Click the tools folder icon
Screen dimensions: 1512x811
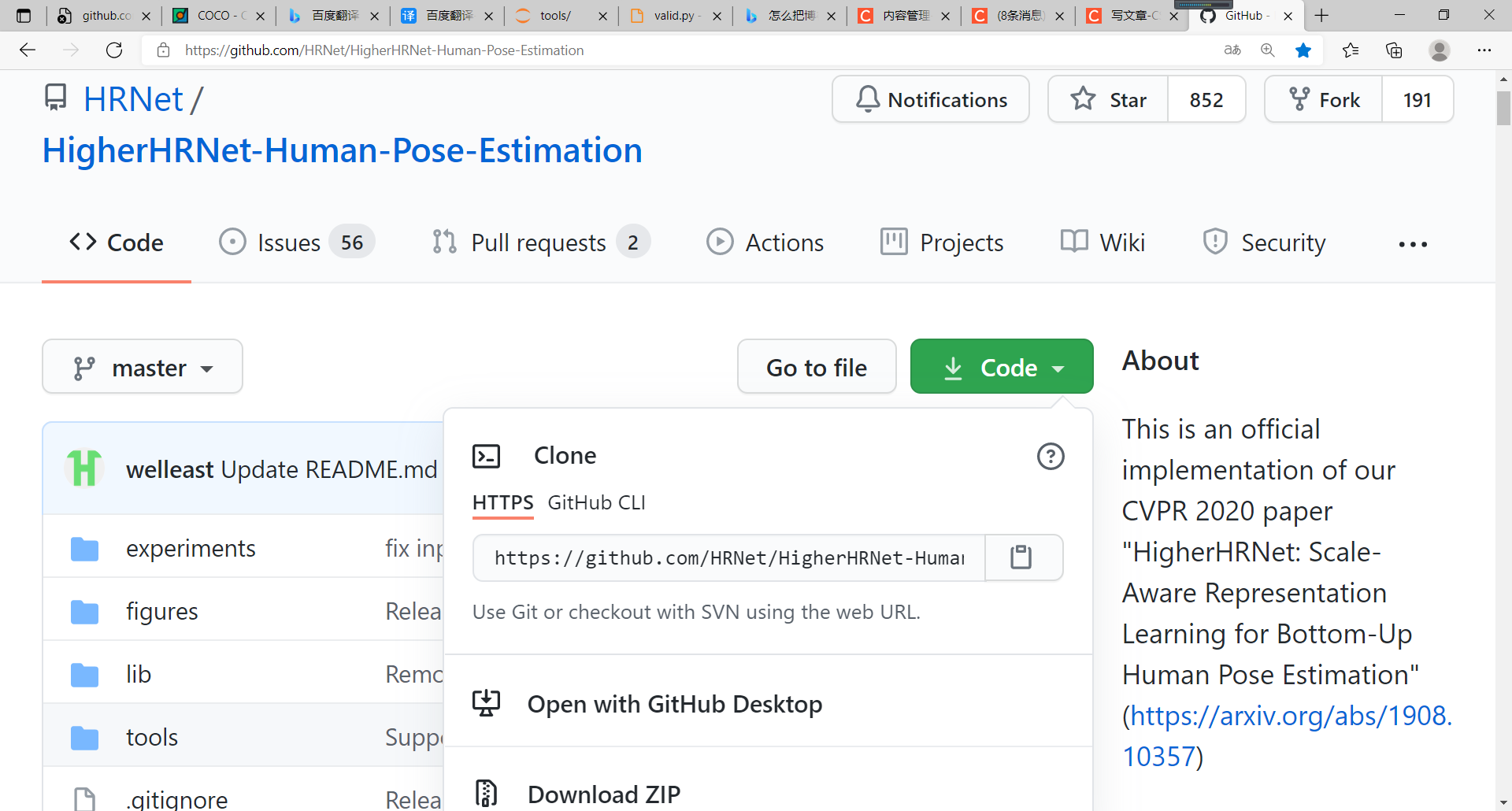tap(83, 737)
